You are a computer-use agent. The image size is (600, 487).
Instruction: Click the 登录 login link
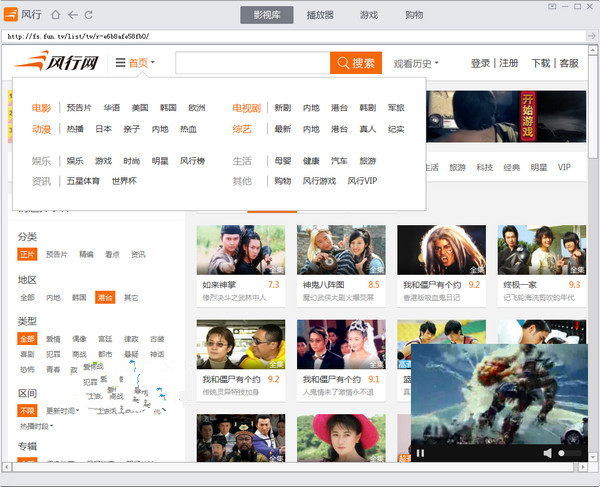pyautogui.click(x=480, y=63)
